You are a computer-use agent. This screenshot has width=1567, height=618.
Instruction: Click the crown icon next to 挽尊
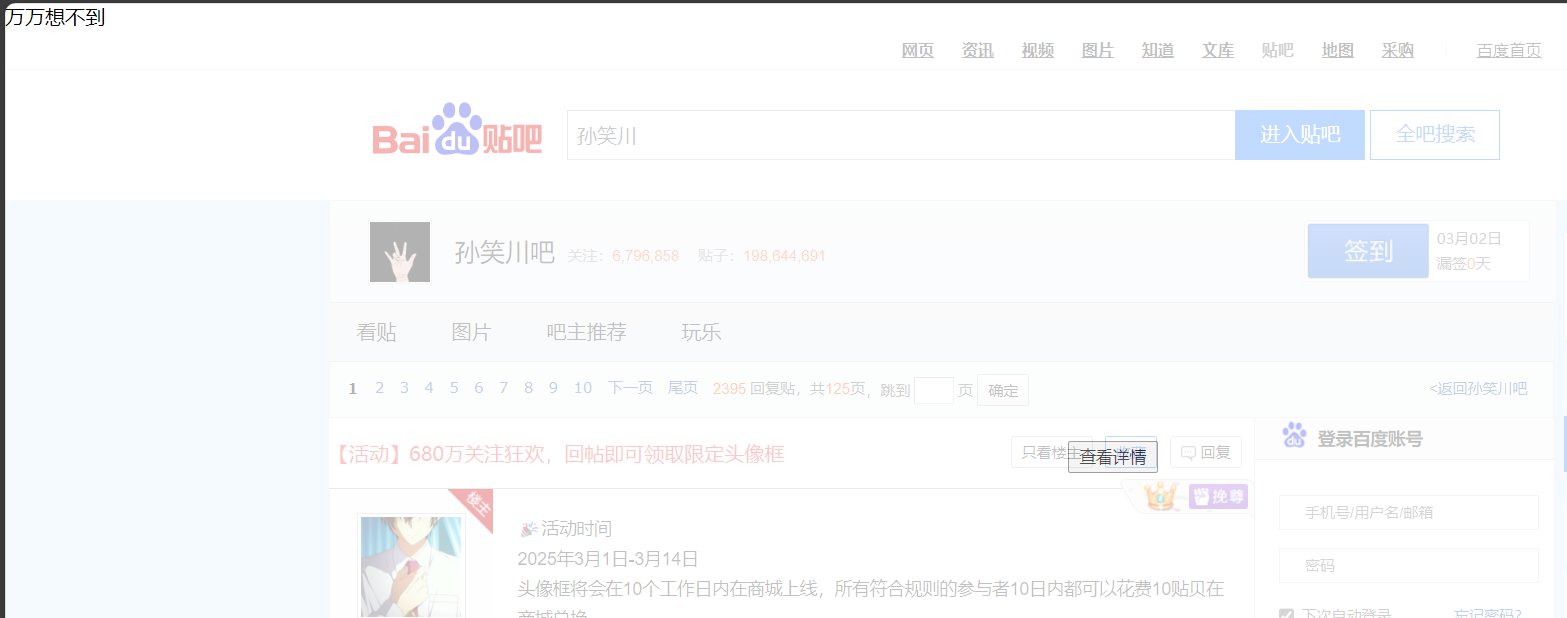(1160, 495)
